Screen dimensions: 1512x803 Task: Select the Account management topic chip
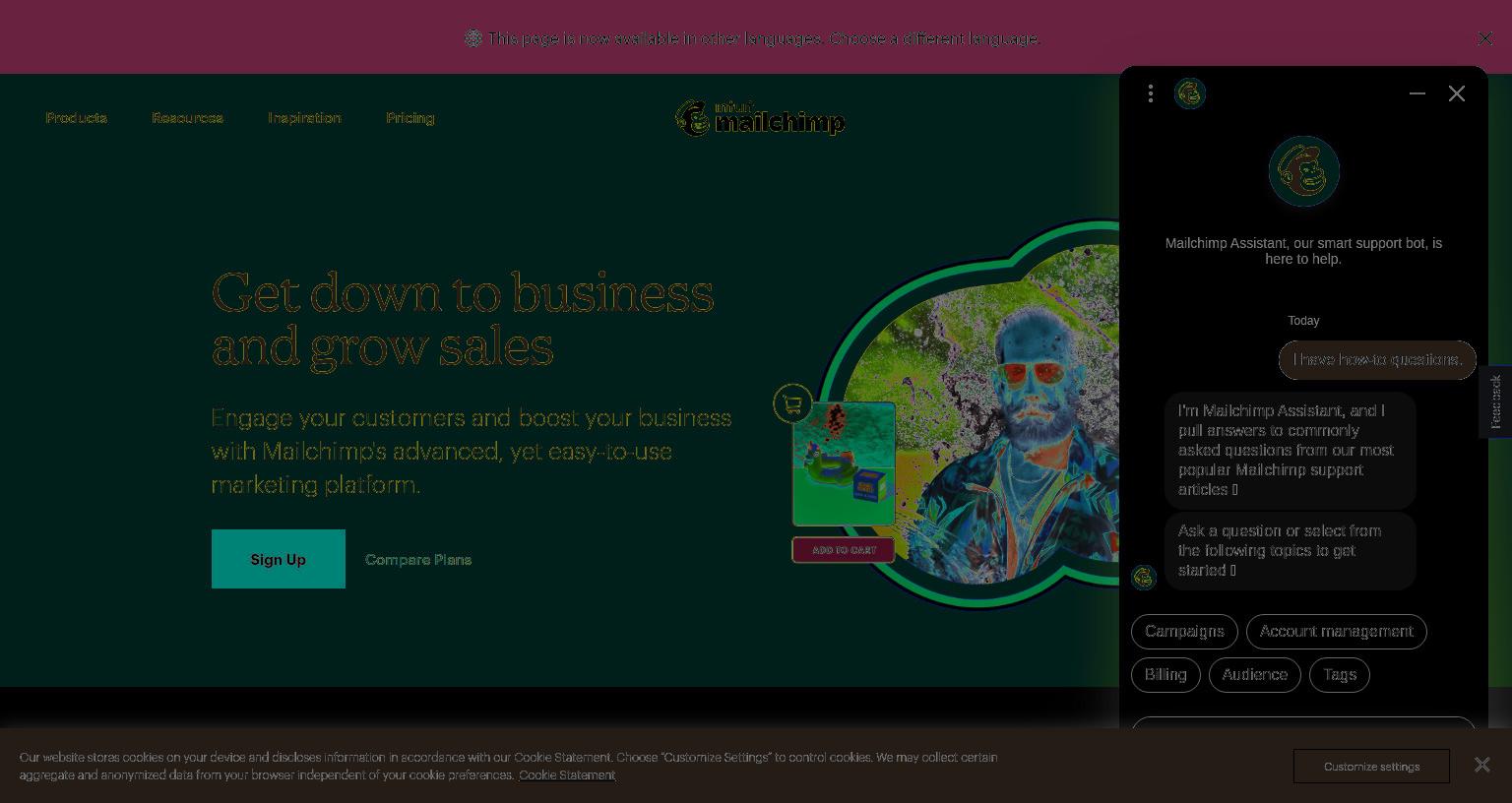[1337, 632]
